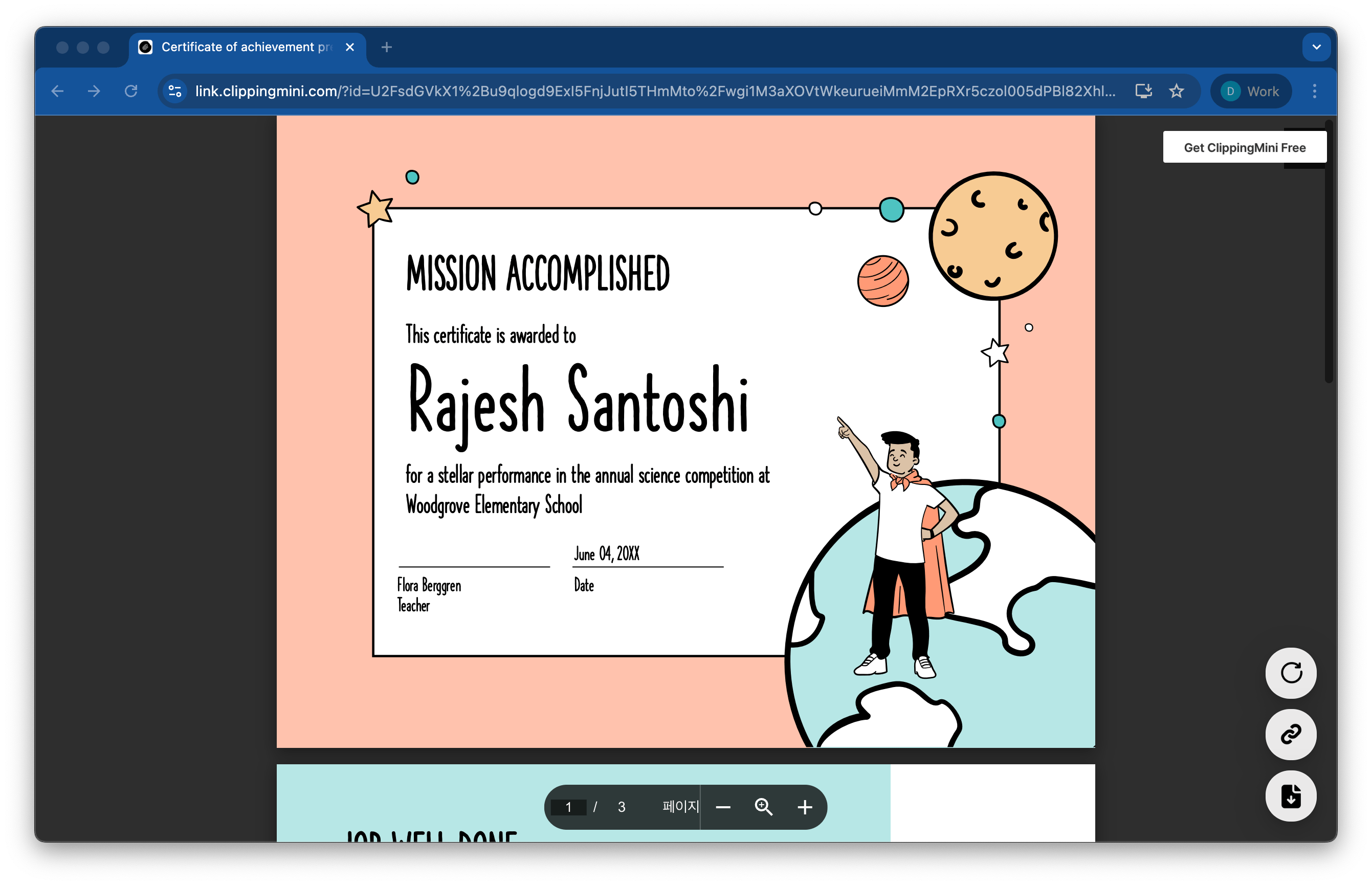Download the file with the round document icon

point(1291,796)
